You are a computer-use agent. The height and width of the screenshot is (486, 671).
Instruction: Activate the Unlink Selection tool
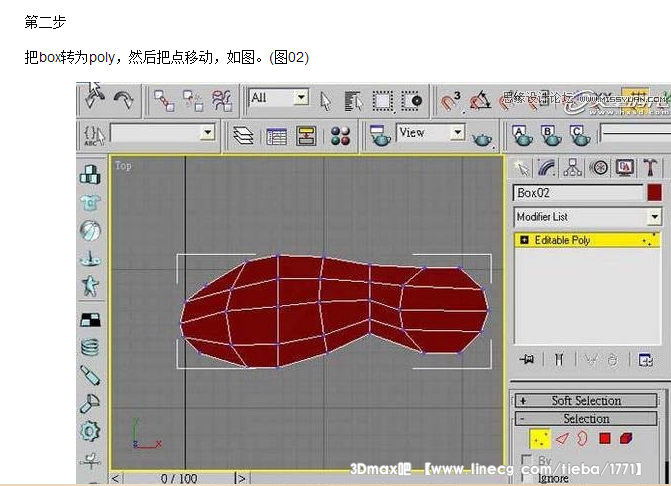click(193, 101)
